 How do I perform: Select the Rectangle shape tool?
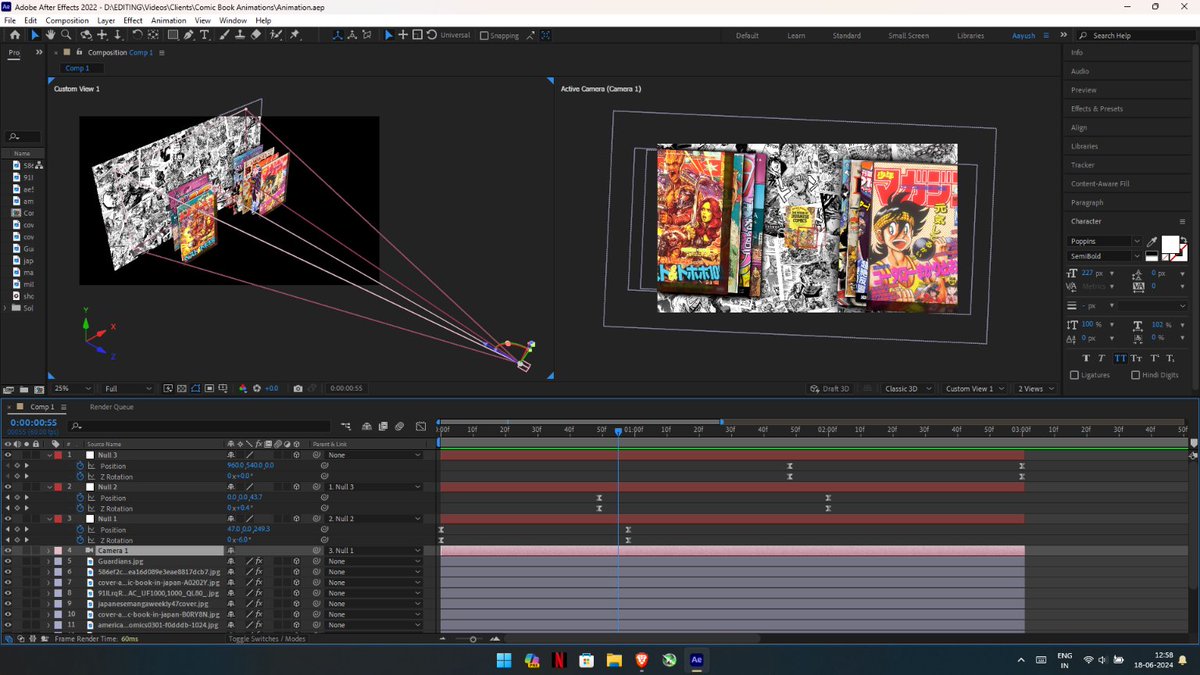[172, 35]
